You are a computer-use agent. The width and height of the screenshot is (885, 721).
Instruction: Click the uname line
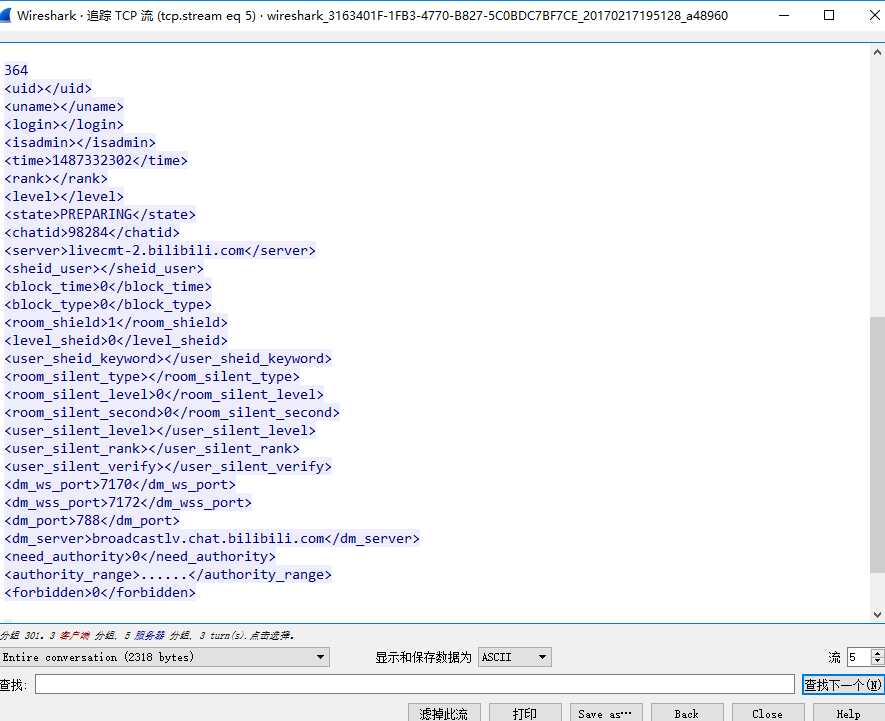pos(64,106)
